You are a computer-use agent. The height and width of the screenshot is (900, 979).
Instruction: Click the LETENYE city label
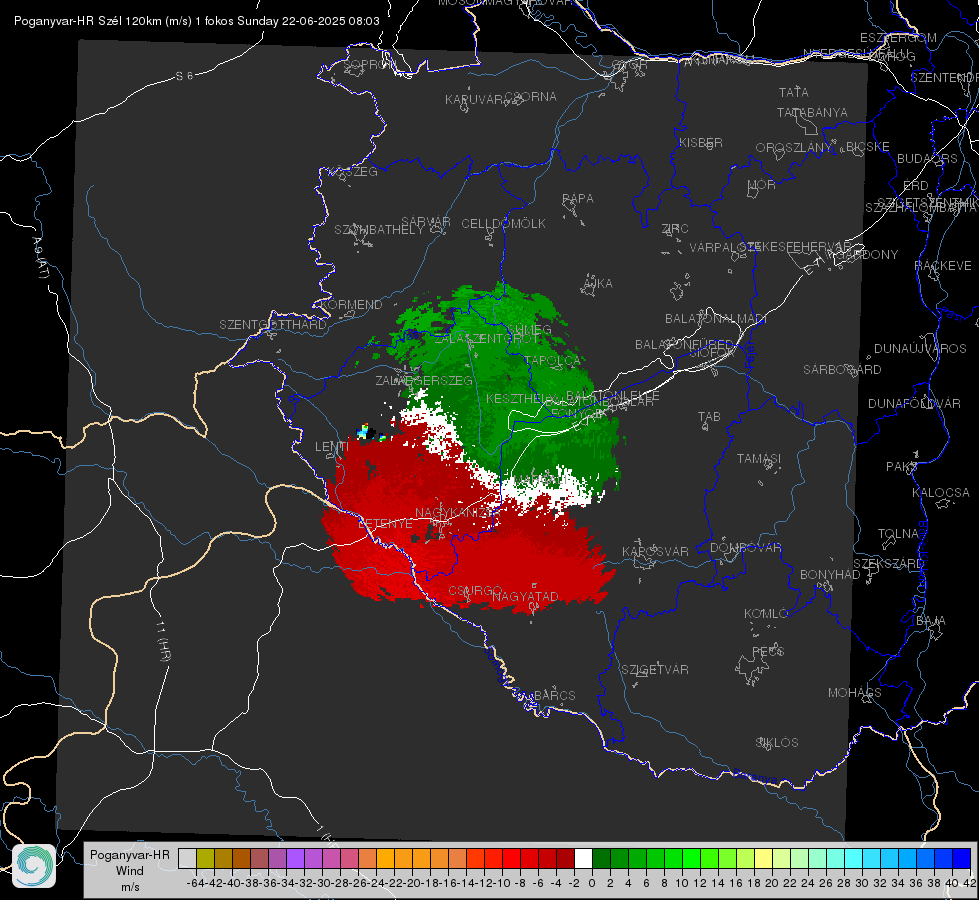tap(385, 524)
